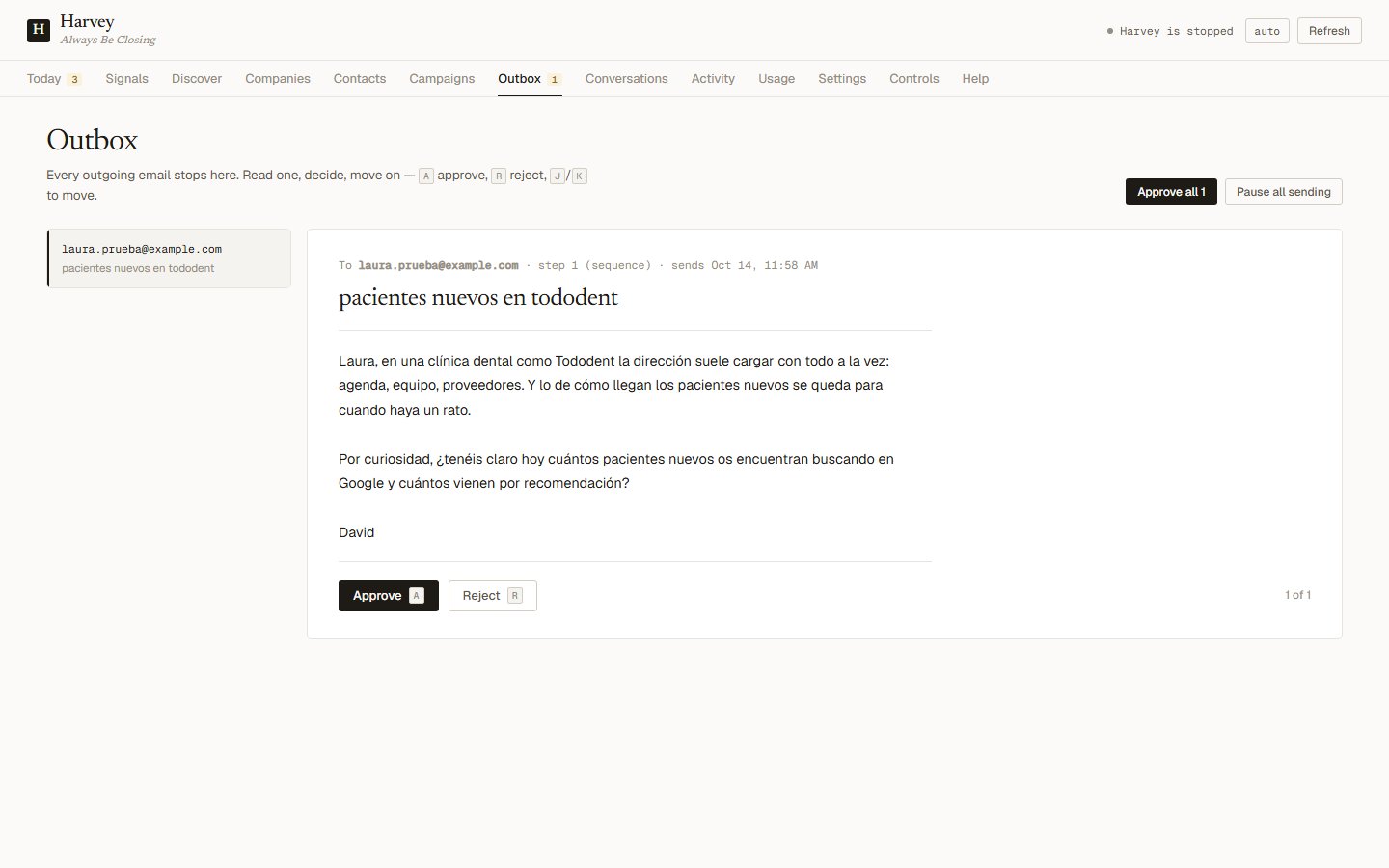The image size is (1389, 868).
Task: Open the Controls tab
Action: [914, 79]
